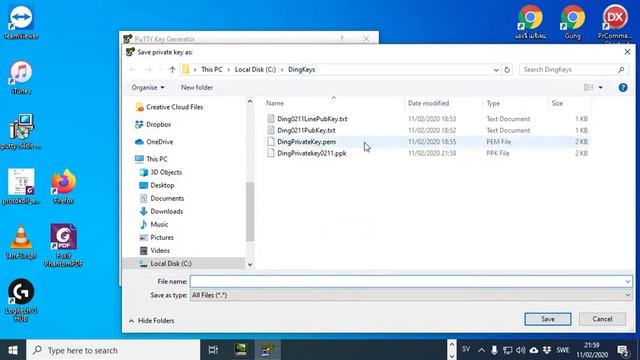This screenshot has height=360, width=640.
Task: Open the VLC media file on desktop
Action: 21,242
